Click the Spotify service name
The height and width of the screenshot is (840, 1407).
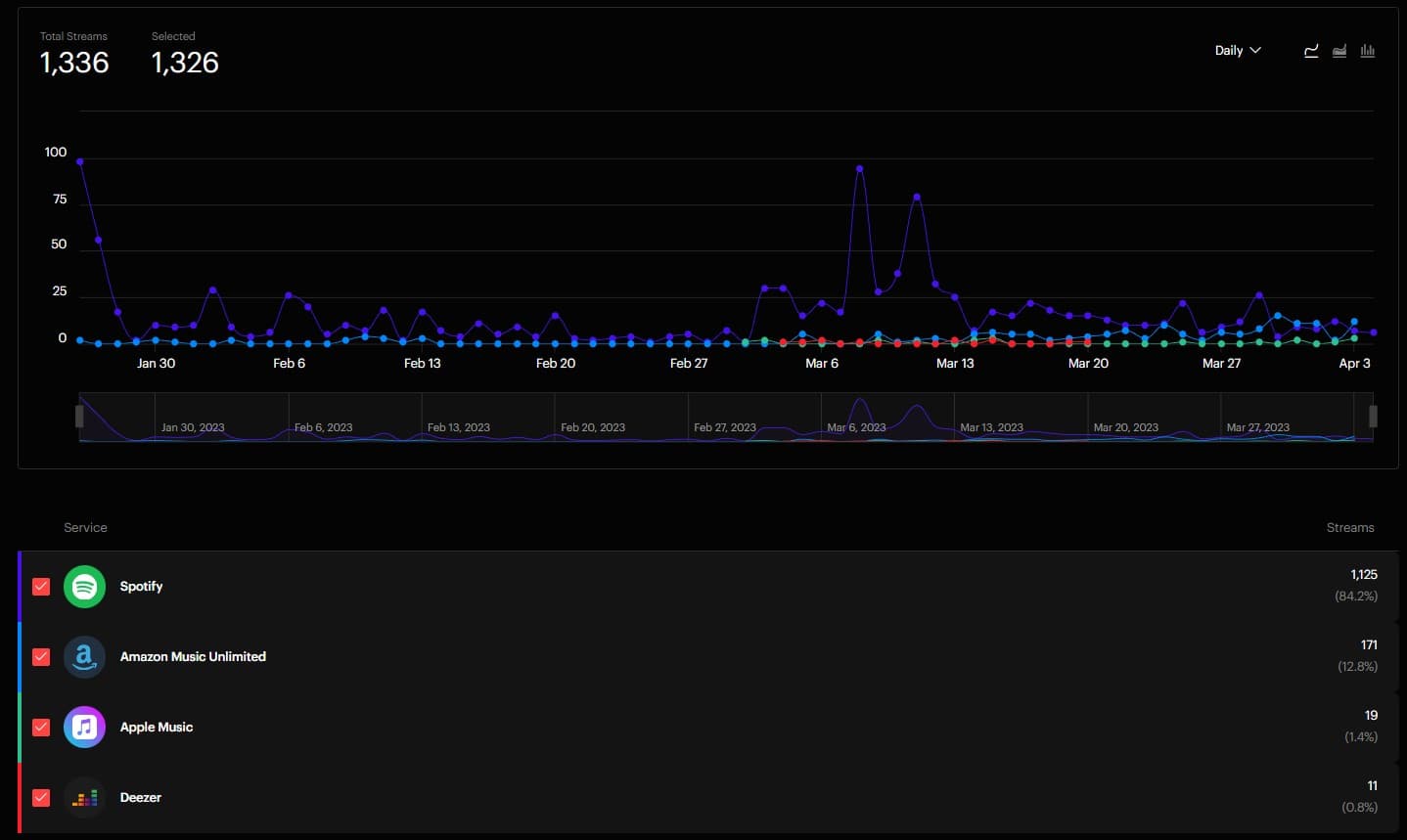tap(141, 587)
